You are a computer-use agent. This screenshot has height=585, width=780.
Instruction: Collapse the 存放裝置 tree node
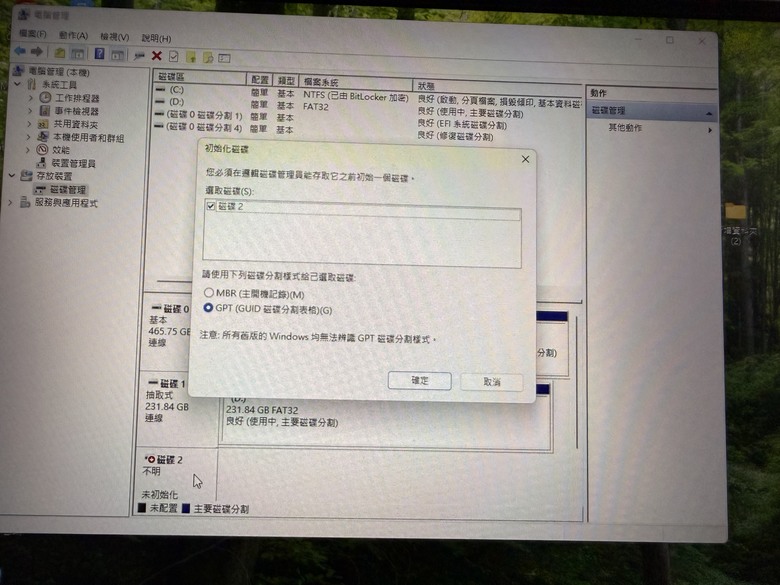click(11, 175)
